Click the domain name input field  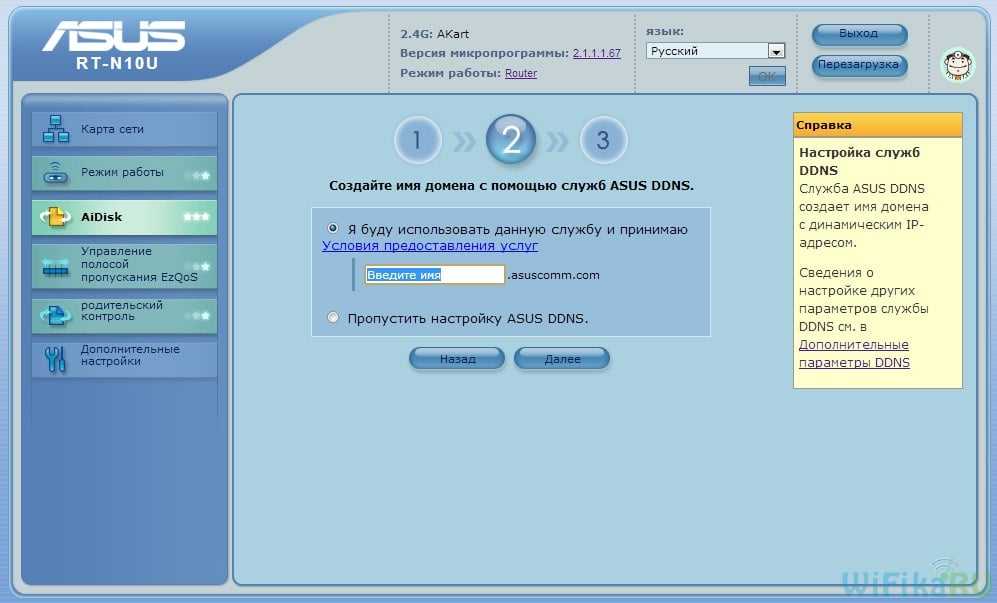click(x=435, y=275)
